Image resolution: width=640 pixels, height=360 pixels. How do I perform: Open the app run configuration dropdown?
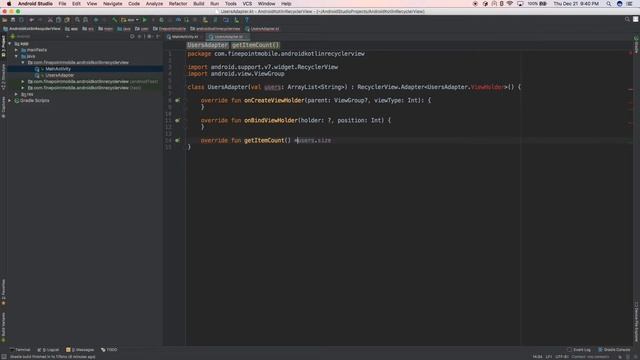click(x=130, y=20)
